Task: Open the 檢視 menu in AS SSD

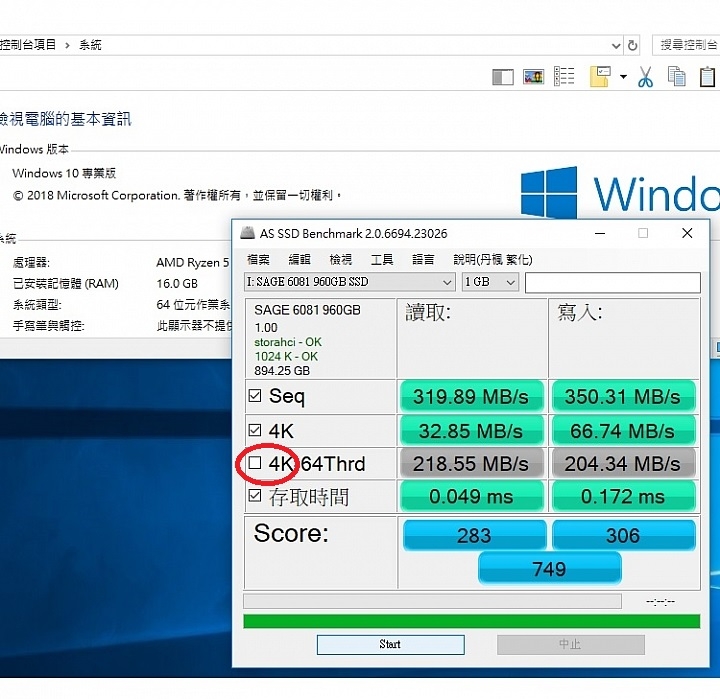Action: pos(341,259)
